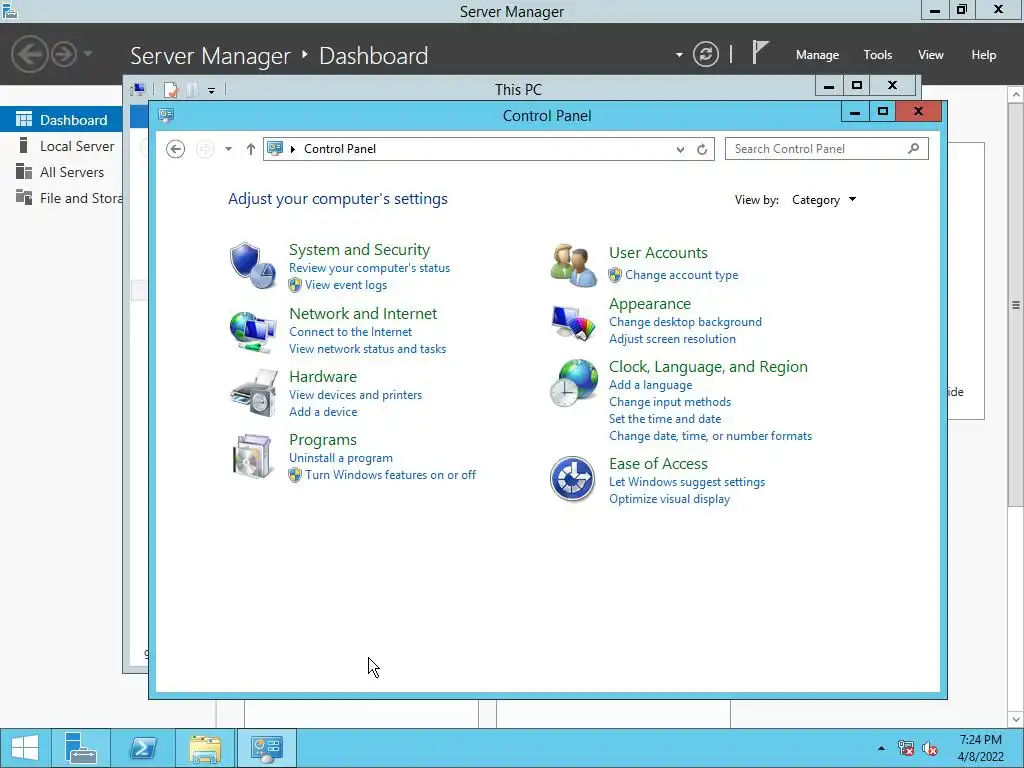The height and width of the screenshot is (768, 1024).
Task: Click Add a device link
Action: [x=323, y=411]
